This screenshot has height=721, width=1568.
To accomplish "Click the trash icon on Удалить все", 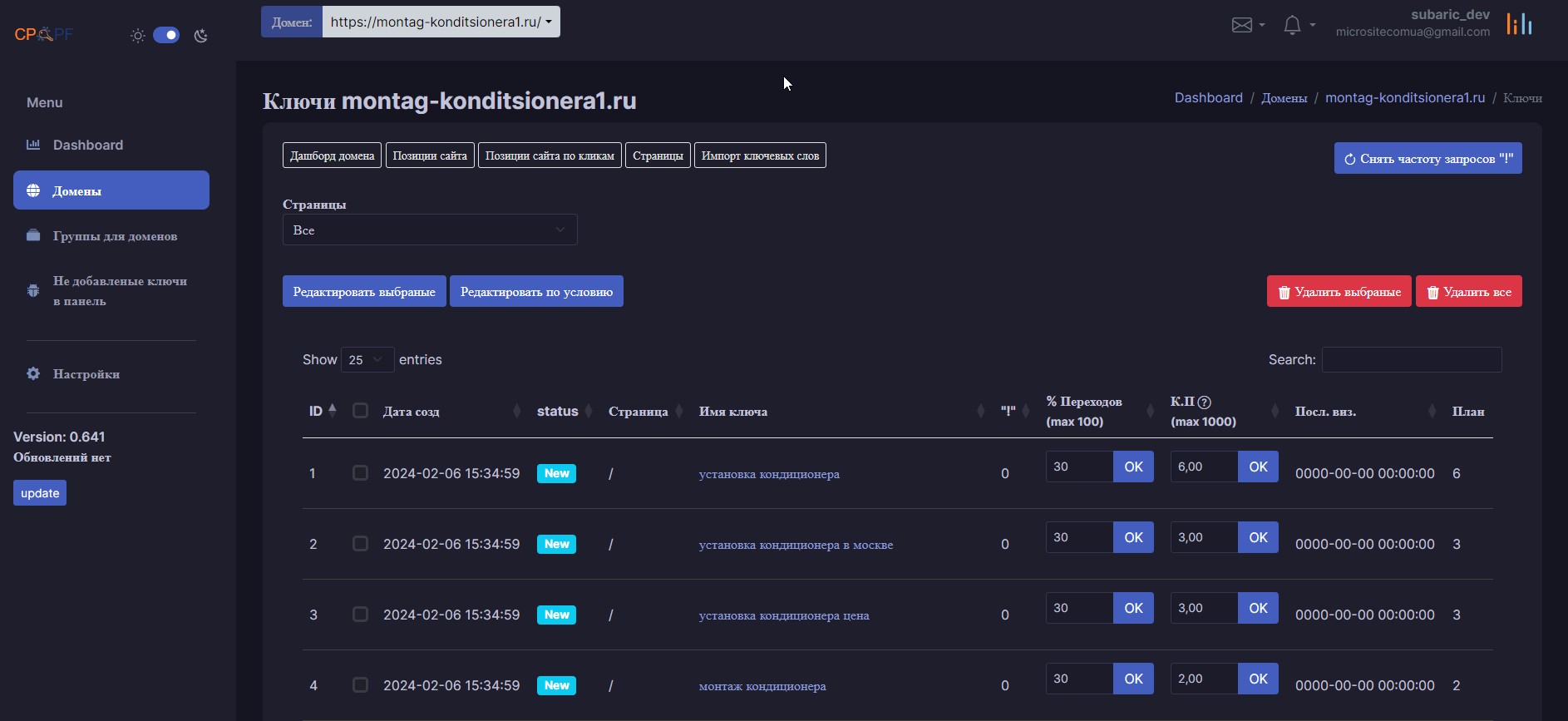I will pyautogui.click(x=1432, y=292).
